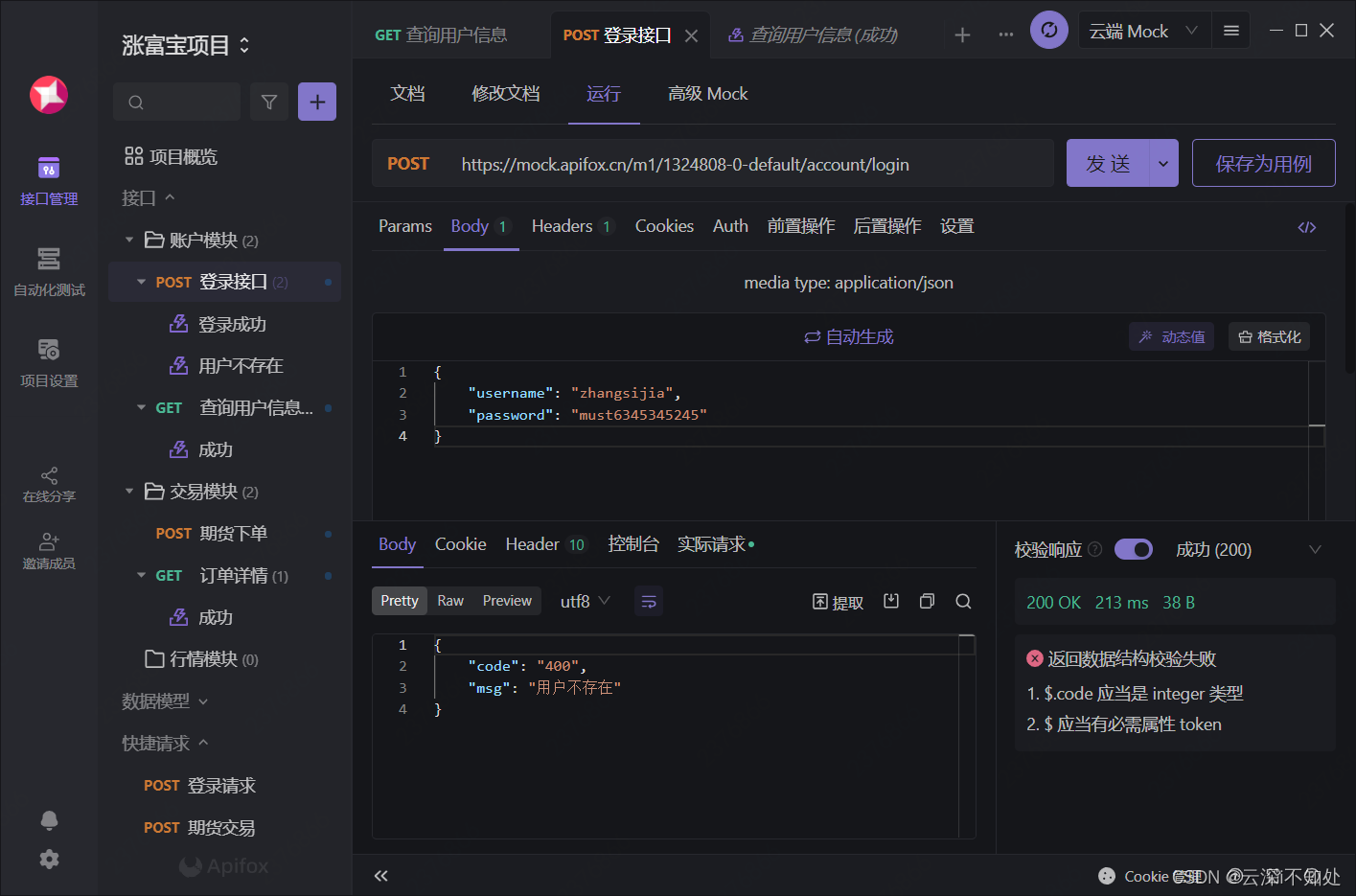Open the 高级 Mock tab
This screenshot has width=1356, height=896.
[x=707, y=94]
